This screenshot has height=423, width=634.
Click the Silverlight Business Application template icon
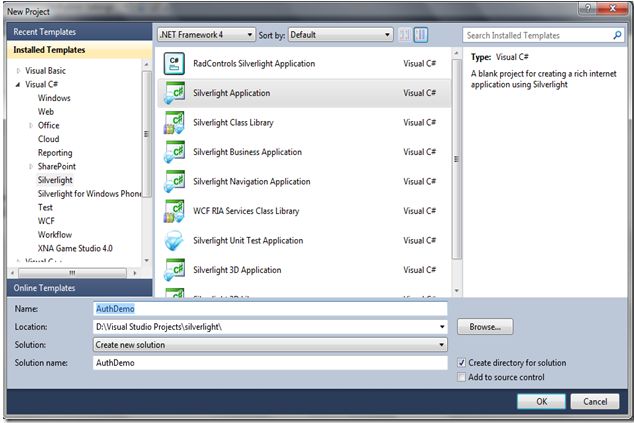pos(174,152)
